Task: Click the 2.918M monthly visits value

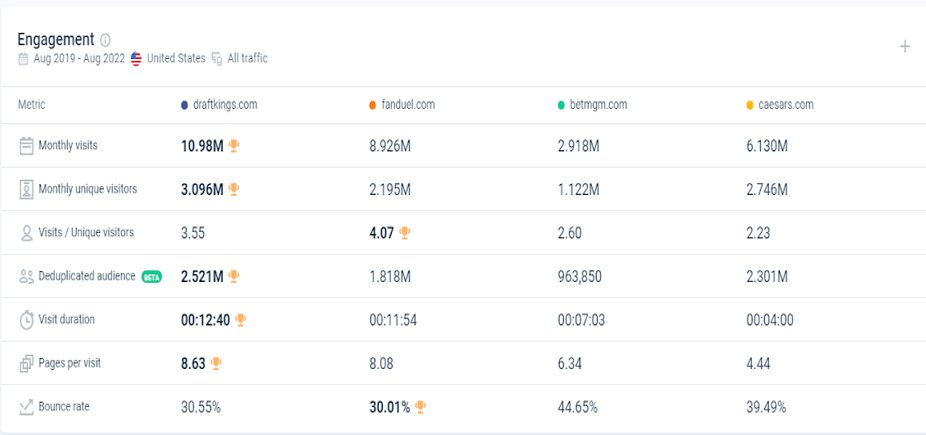Action: click(578, 146)
